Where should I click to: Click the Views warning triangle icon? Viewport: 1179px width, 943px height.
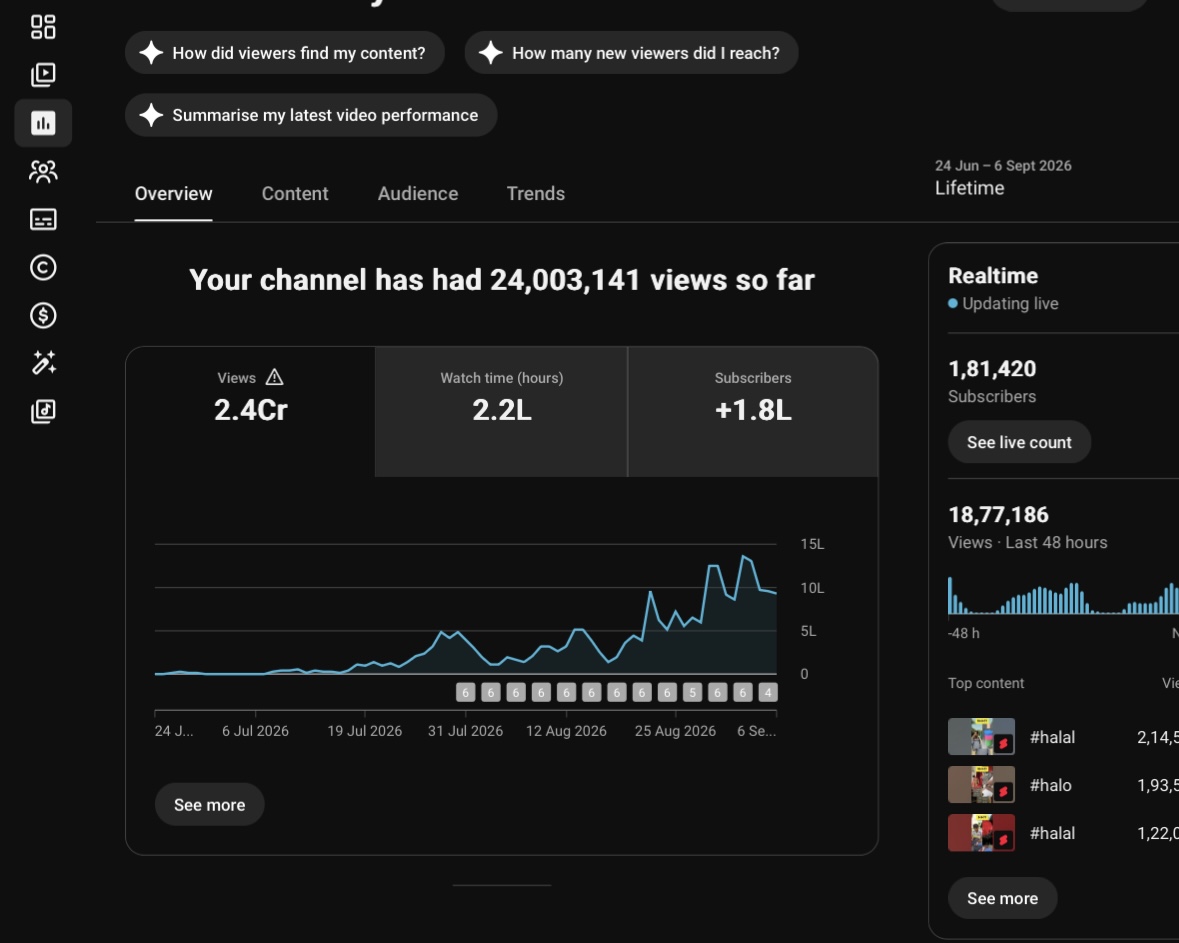click(x=274, y=378)
